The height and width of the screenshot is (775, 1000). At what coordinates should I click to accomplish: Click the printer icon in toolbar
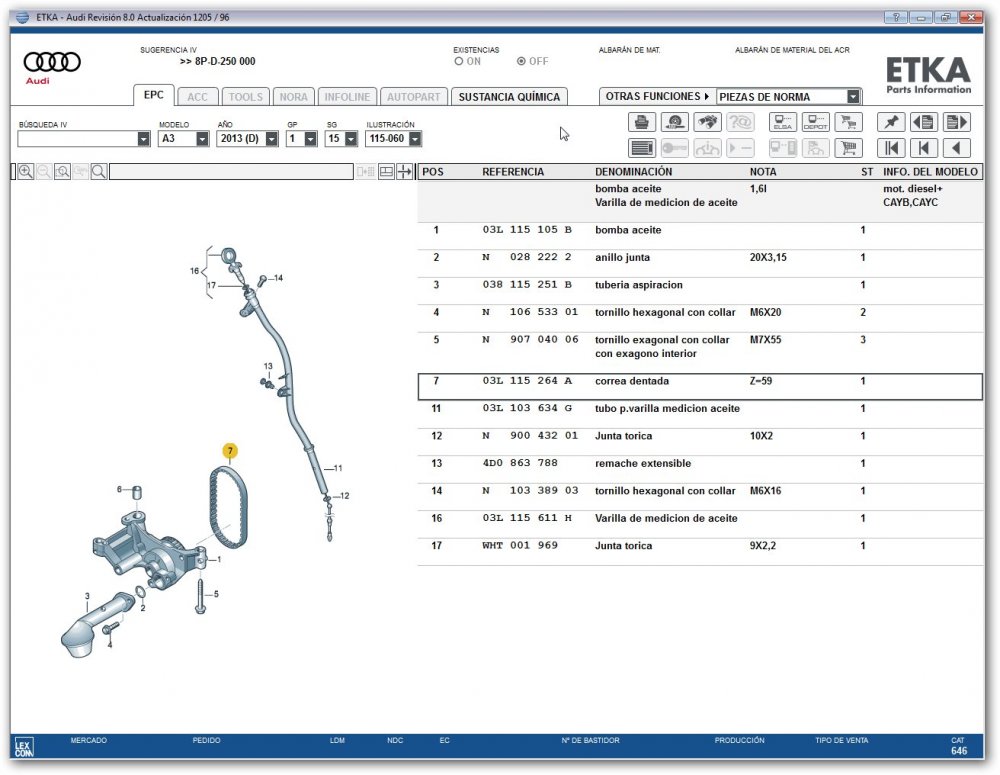[x=642, y=122]
